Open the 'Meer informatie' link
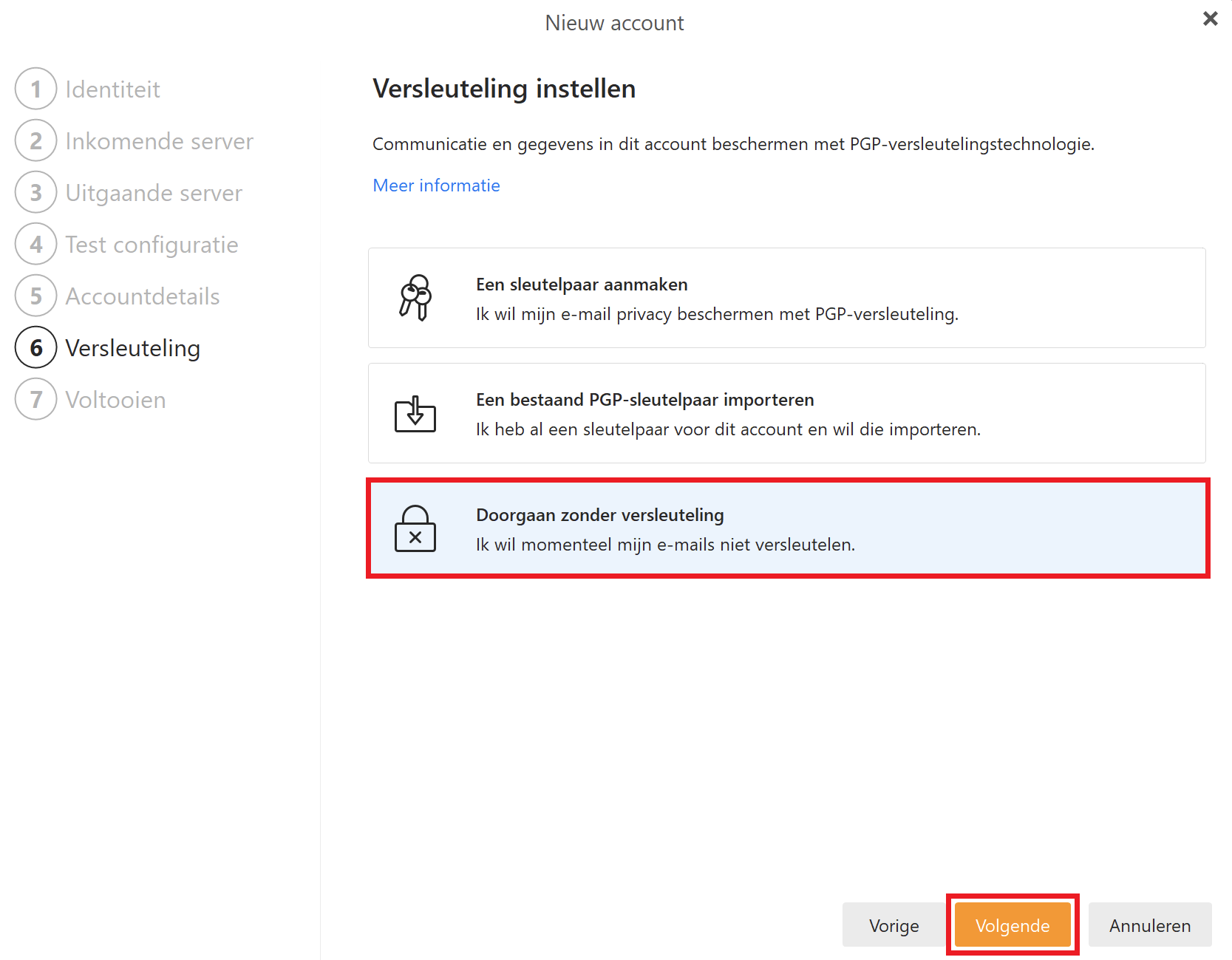1232x960 pixels. 436,185
